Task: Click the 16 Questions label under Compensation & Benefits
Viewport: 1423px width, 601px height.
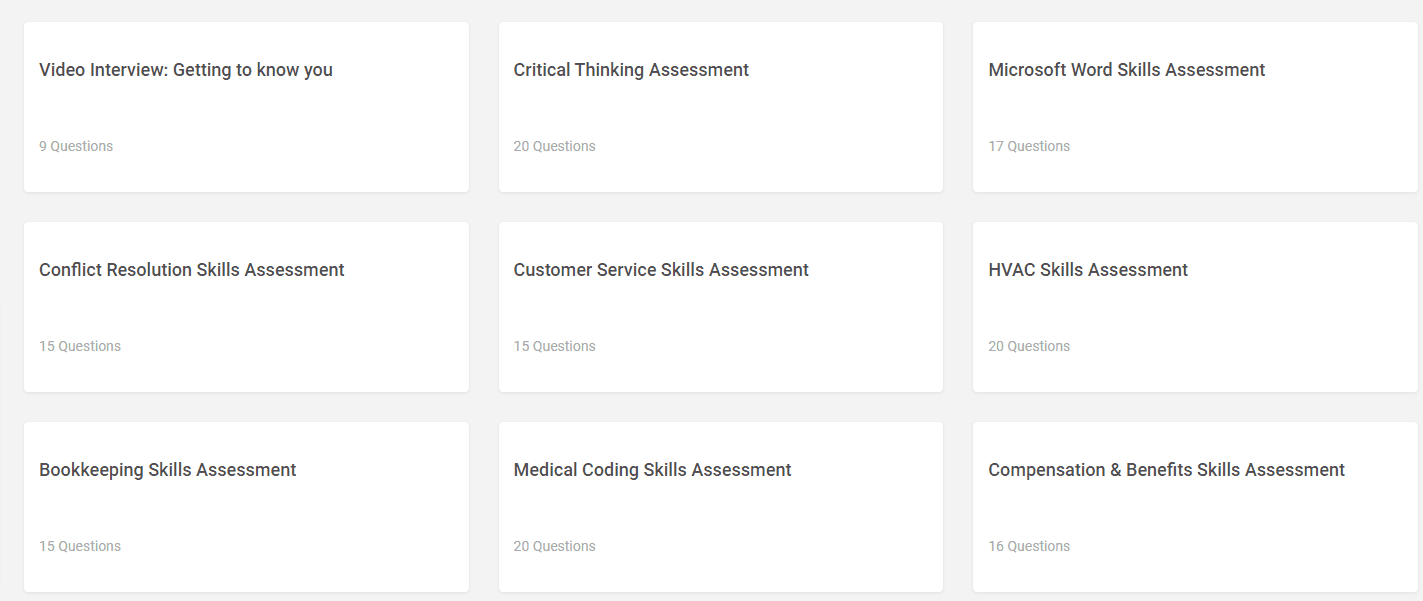Action: click(x=1029, y=546)
